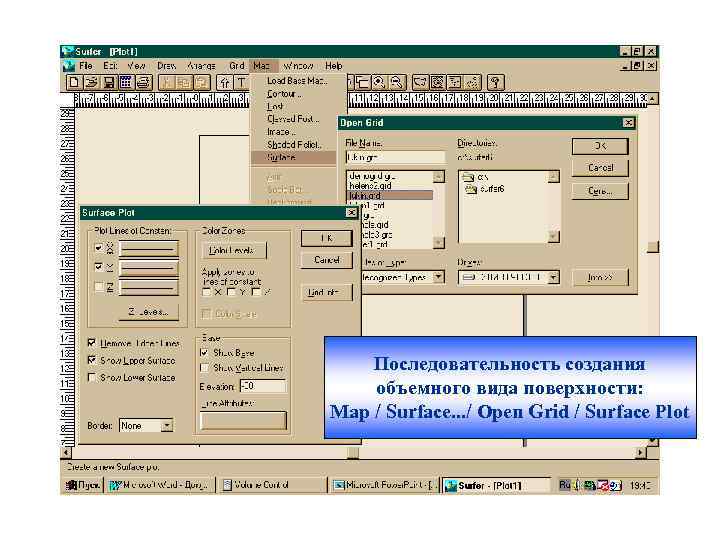Click the contour map toolbar icon
The width and height of the screenshot is (720, 540).
coord(420,83)
